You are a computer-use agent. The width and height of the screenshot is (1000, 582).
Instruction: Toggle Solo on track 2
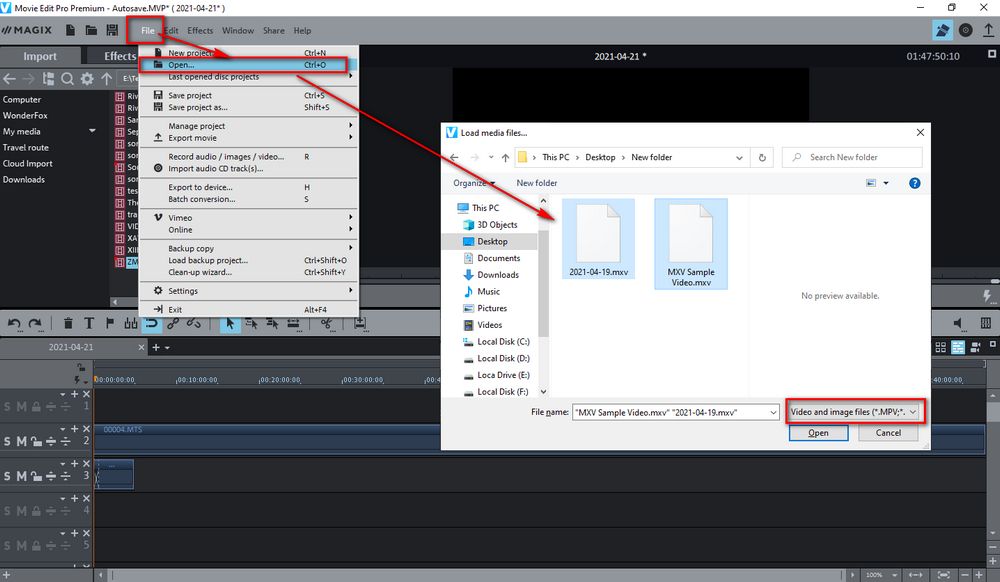pos(8,441)
